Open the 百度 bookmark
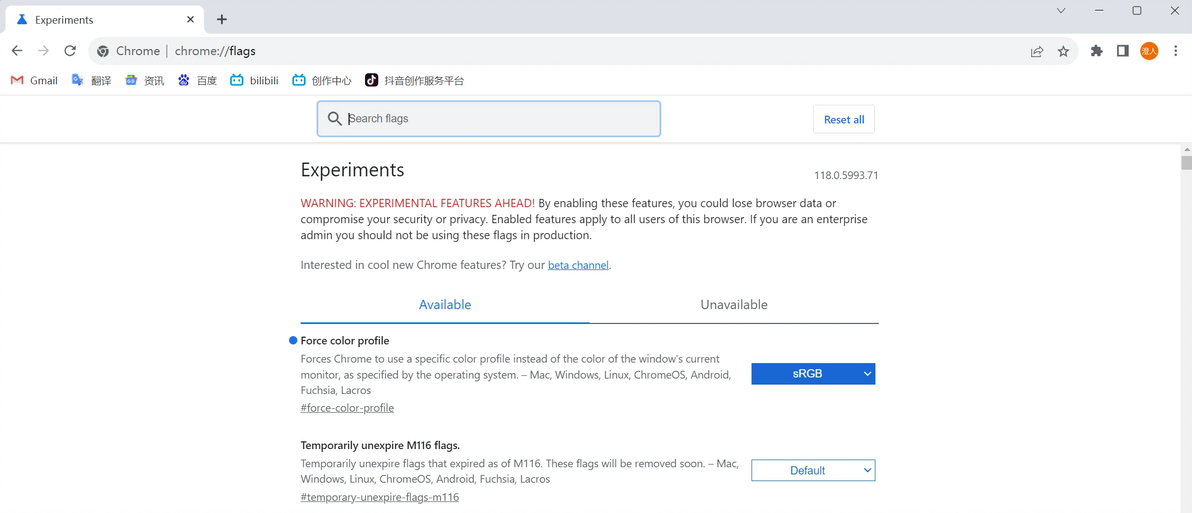1192x513 pixels. [197, 80]
